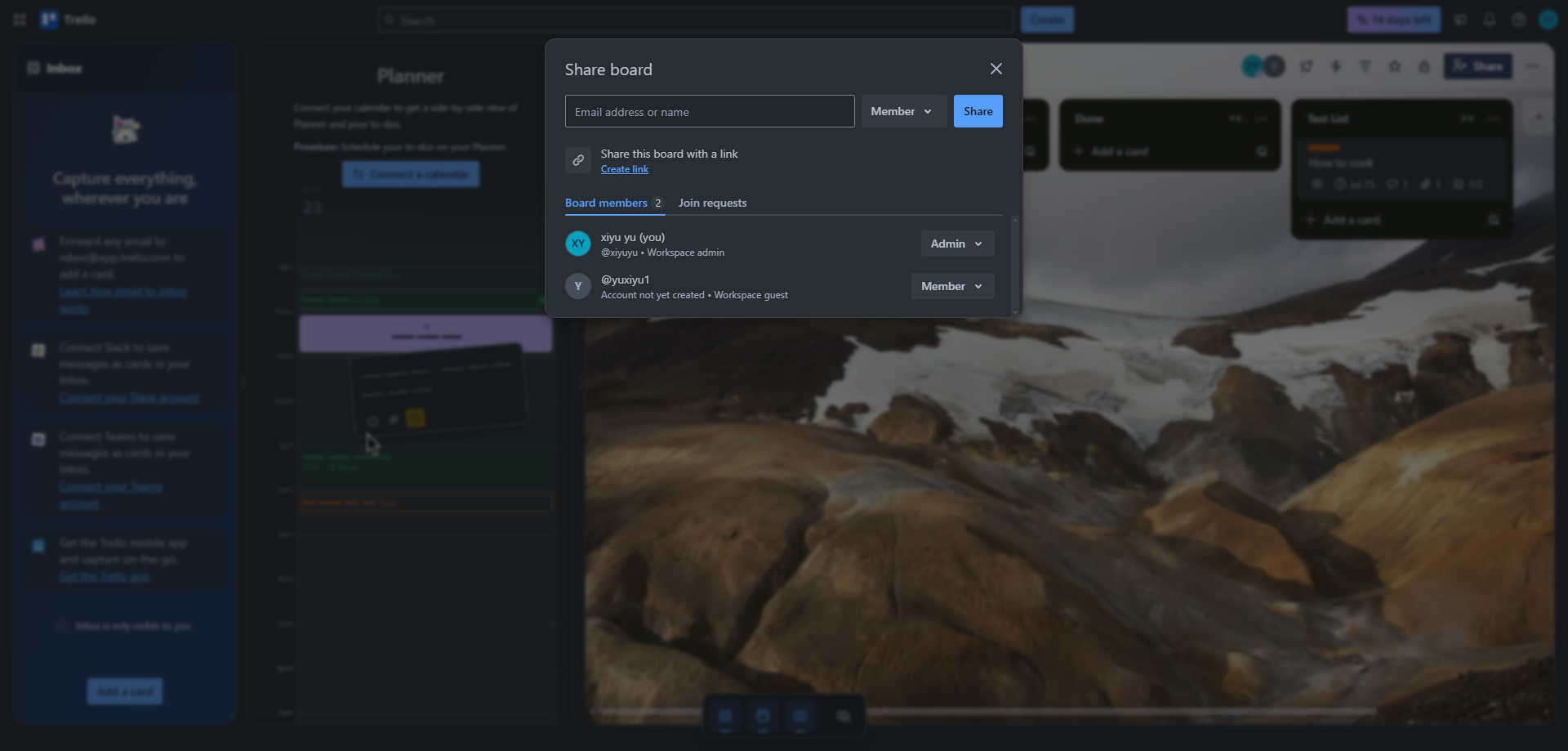The image size is (1568, 751).
Task: Toggle the Board view in the bottom bar
Action: click(800, 717)
